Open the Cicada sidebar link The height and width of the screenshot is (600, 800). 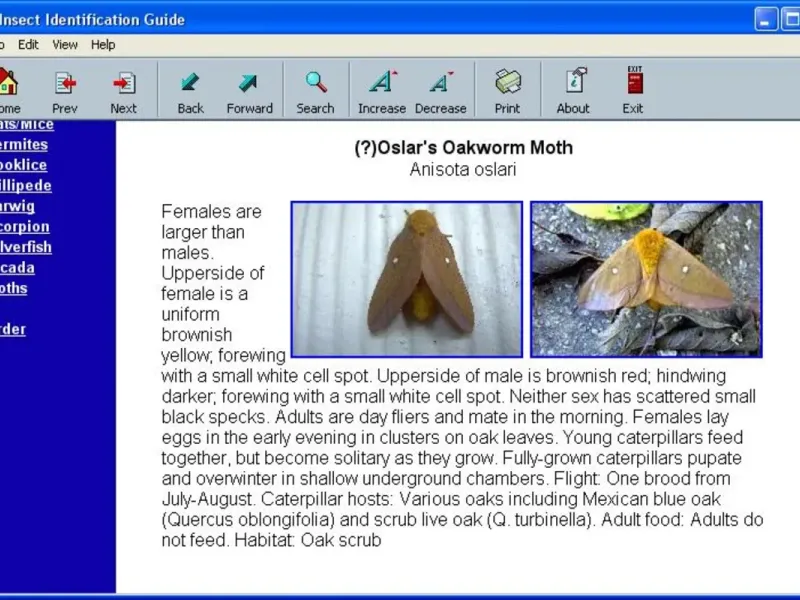point(17,267)
